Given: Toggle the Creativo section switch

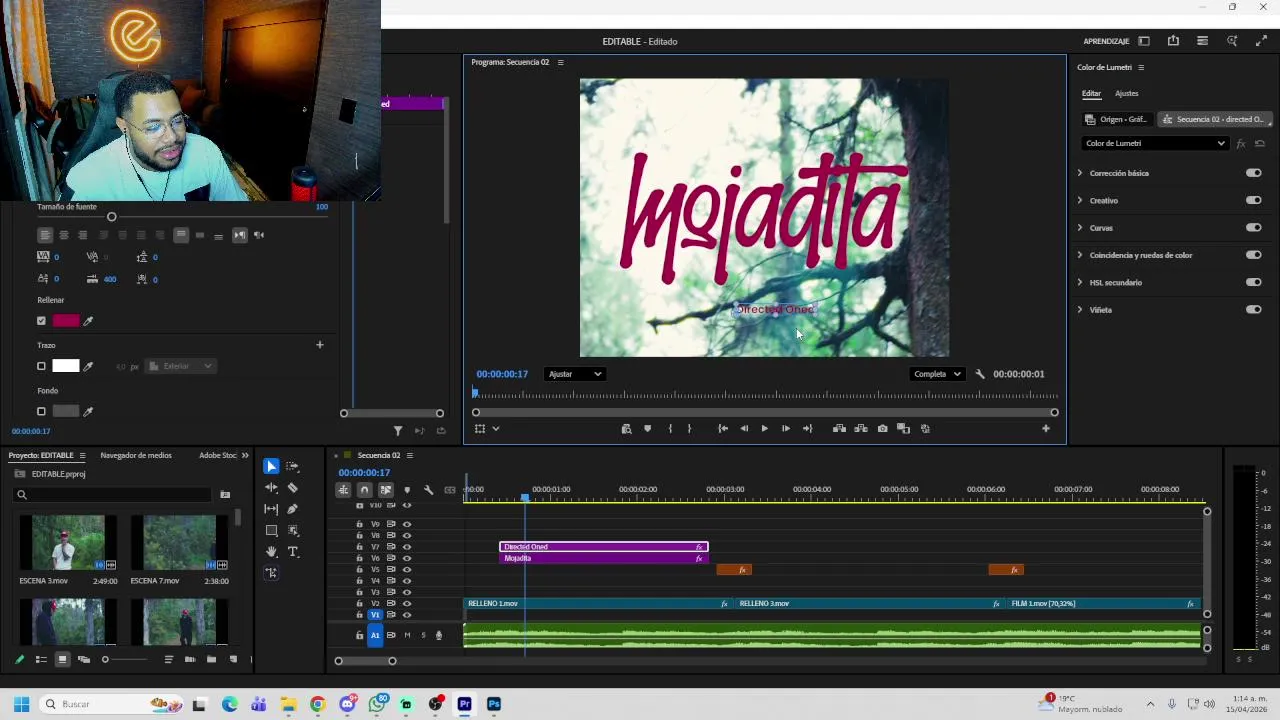Looking at the screenshot, I should click(1254, 200).
